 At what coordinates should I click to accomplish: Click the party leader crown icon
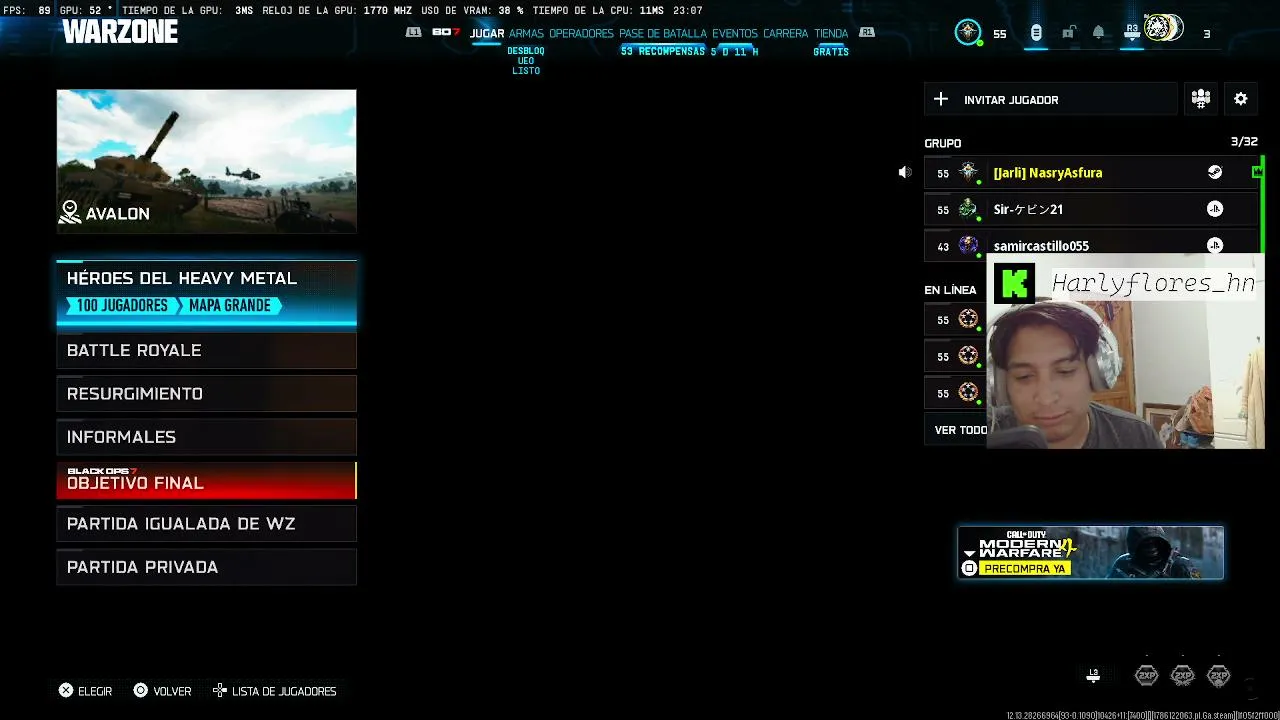click(1257, 172)
